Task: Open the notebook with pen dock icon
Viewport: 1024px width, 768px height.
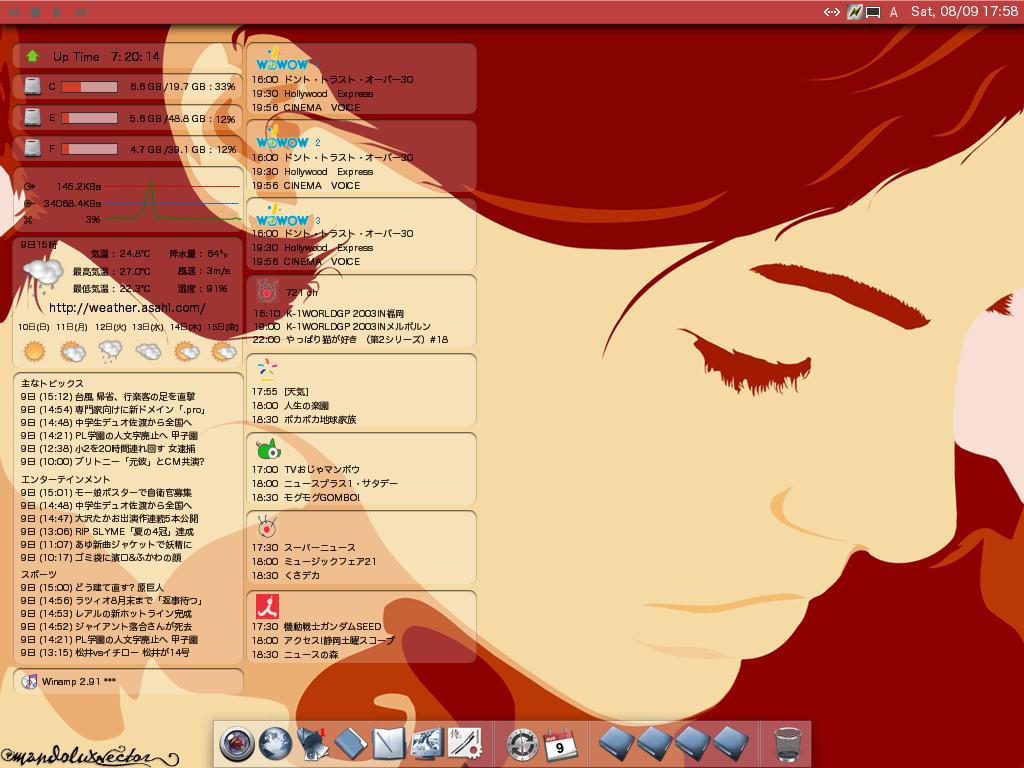Action: point(389,743)
